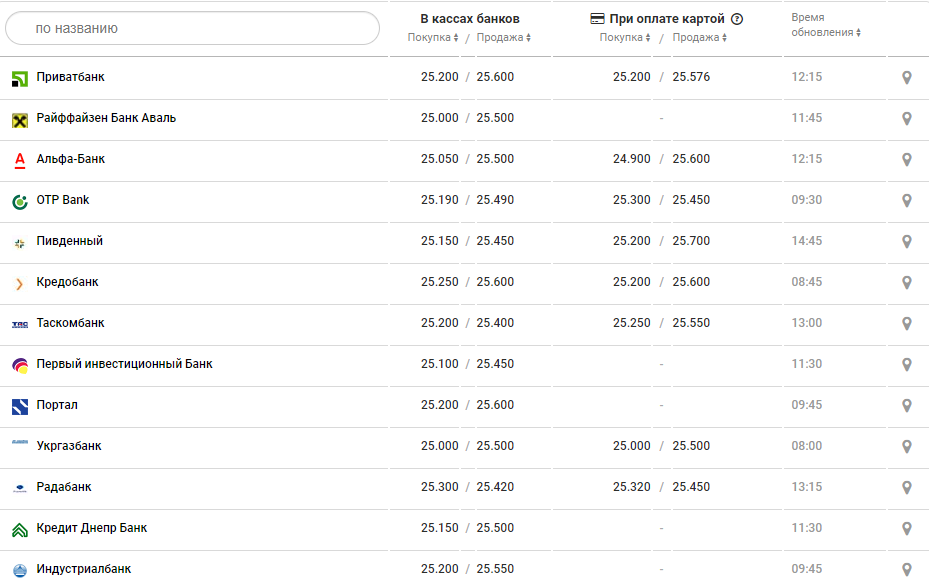Sort by Покупка under При оплате картой
The height and width of the screenshot is (582, 929).
(x=625, y=38)
